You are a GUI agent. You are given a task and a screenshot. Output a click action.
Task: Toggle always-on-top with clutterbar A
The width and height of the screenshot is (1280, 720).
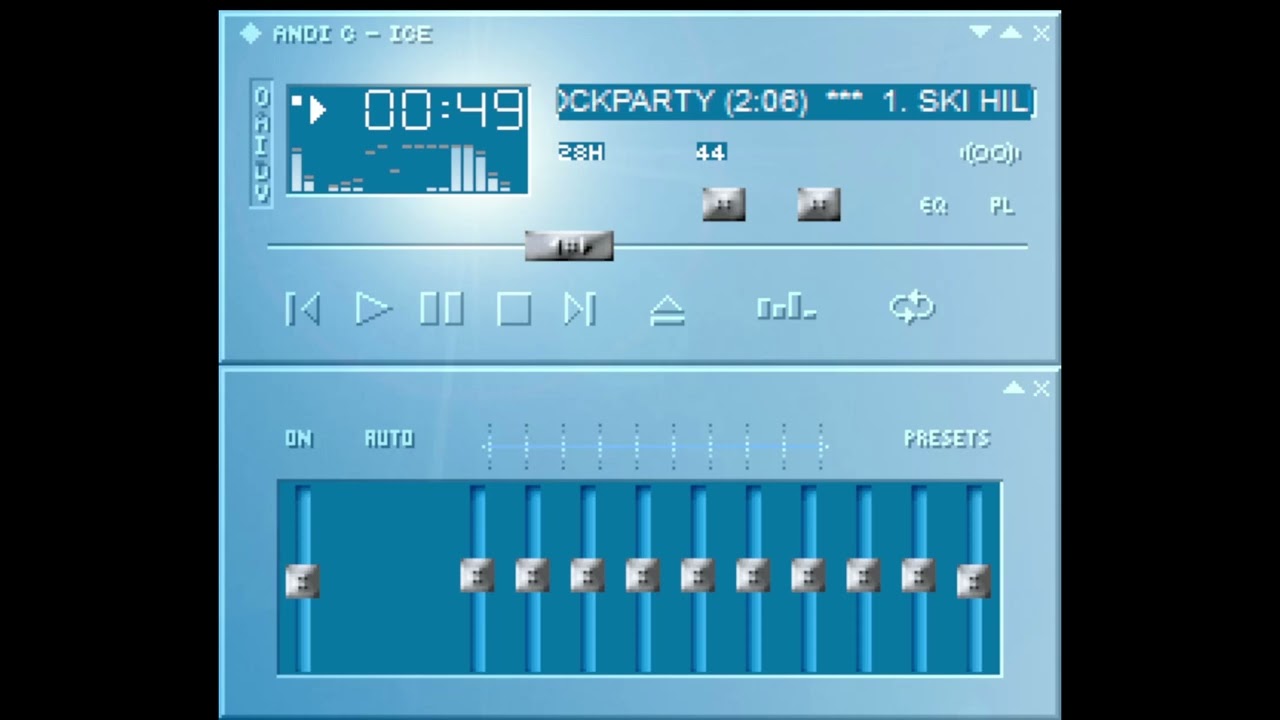[x=262, y=121]
